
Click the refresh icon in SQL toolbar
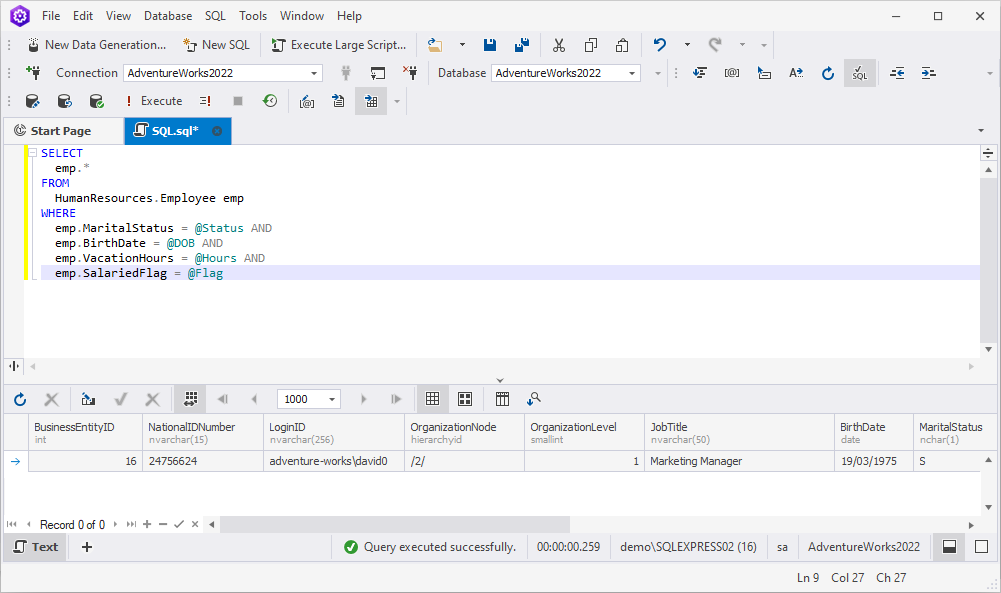pyautogui.click(x=827, y=73)
